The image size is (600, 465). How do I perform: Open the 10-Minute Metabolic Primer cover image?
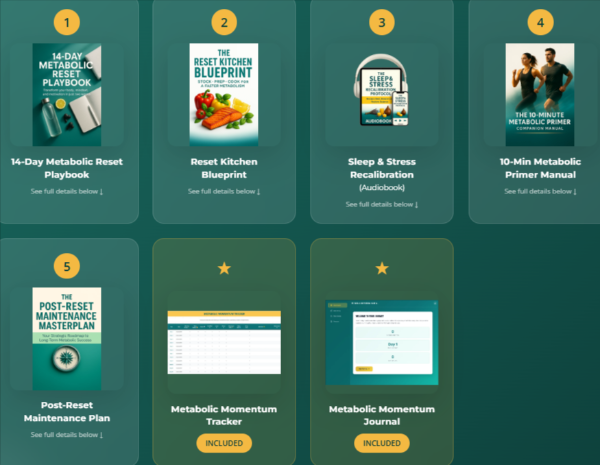coord(540,95)
